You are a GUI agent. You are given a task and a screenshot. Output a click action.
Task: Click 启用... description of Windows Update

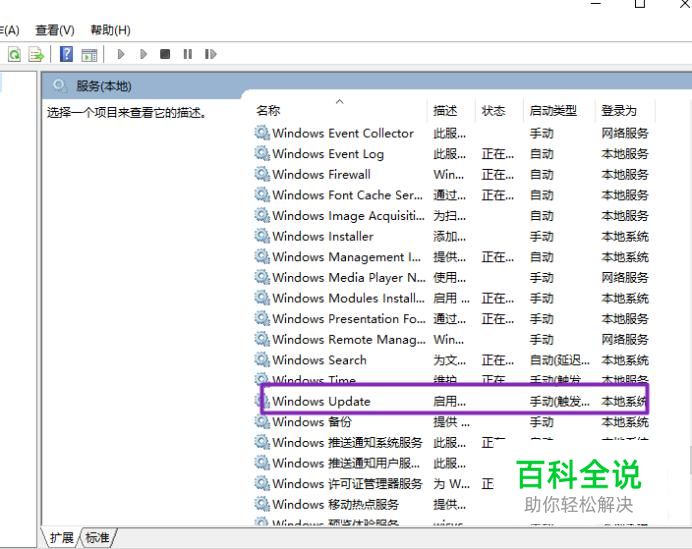(x=449, y=402)
